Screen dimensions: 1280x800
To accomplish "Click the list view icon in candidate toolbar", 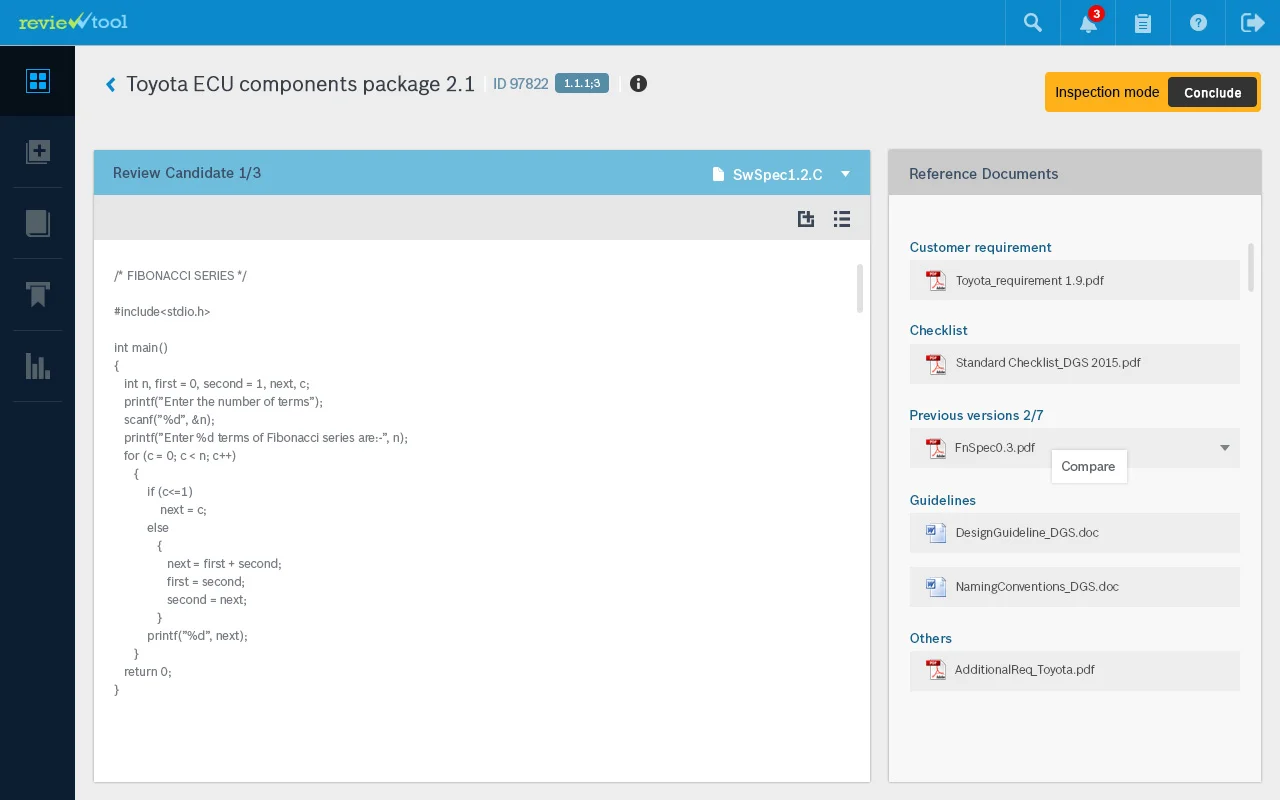I will pos(842,219).
